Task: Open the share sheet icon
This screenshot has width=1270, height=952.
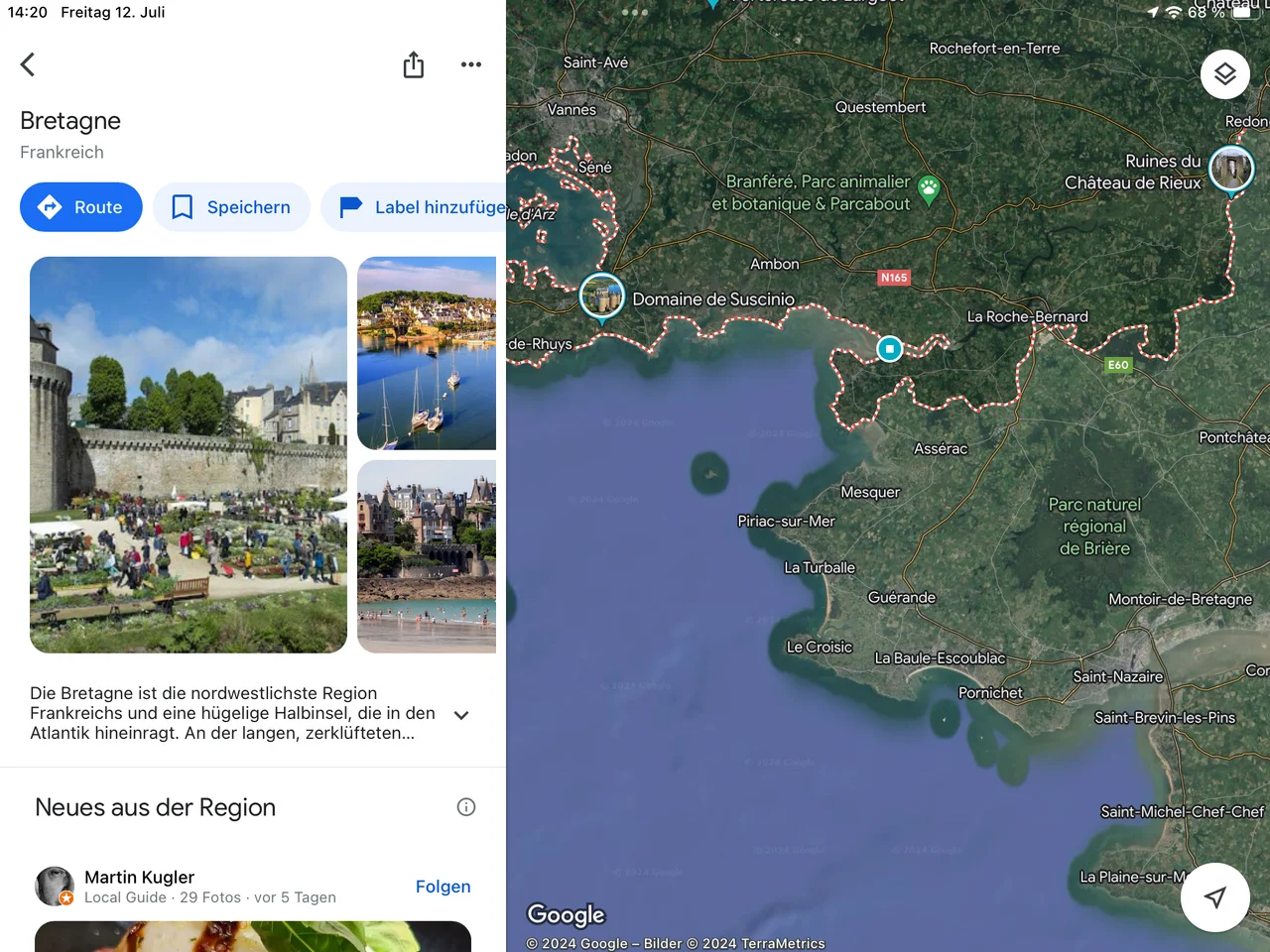Action: [414, 65]
